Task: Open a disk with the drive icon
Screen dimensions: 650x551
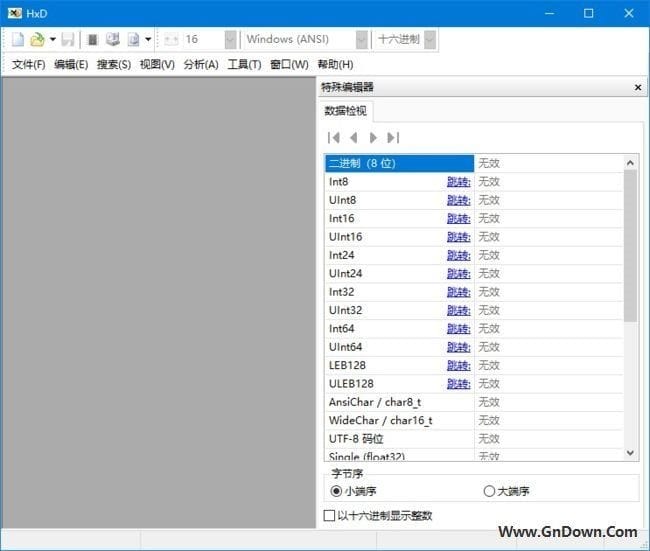Action: coord(113,39)
